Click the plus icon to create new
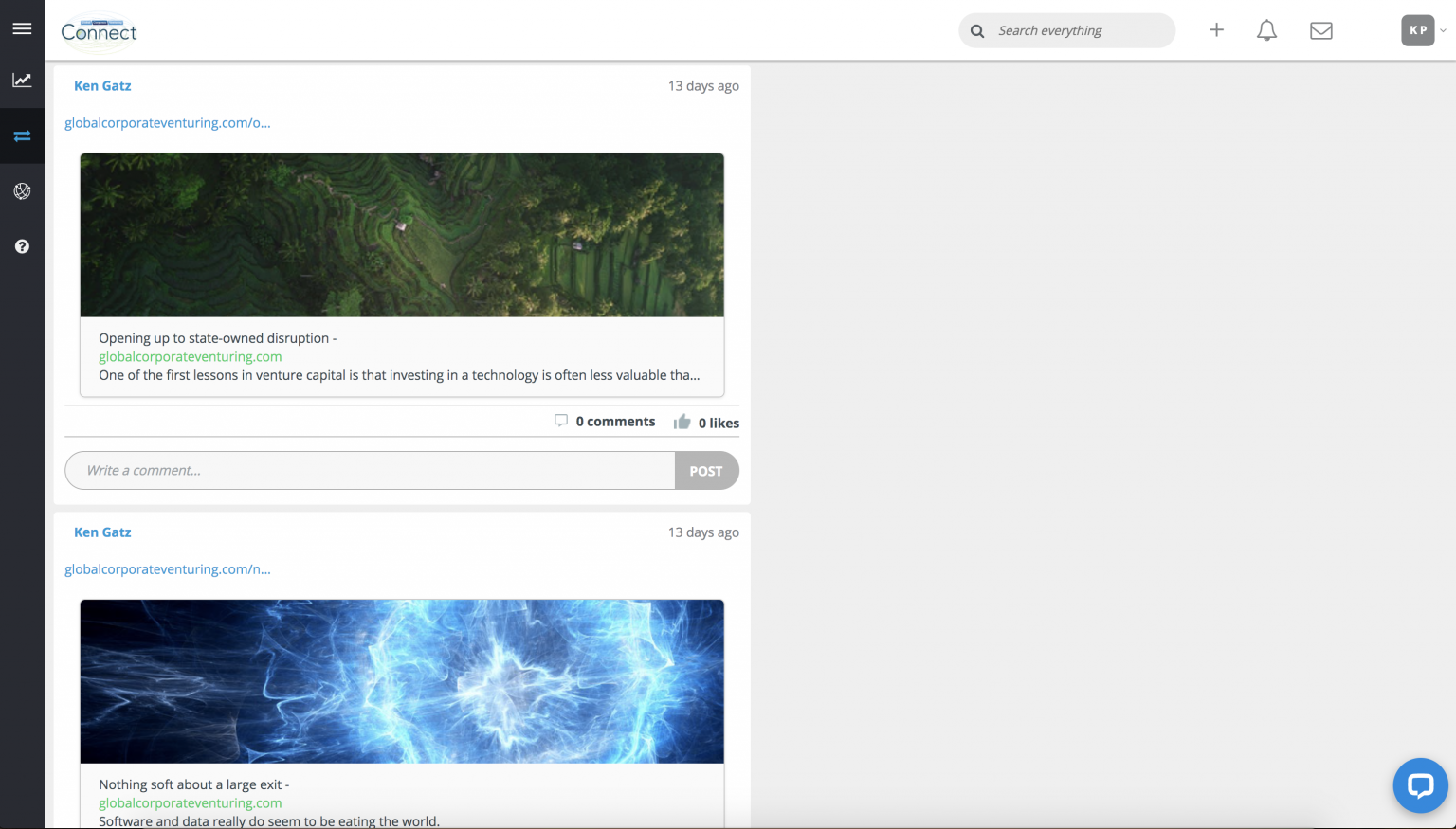Viewport: 1456px width, 829px height. [1216, 30]
